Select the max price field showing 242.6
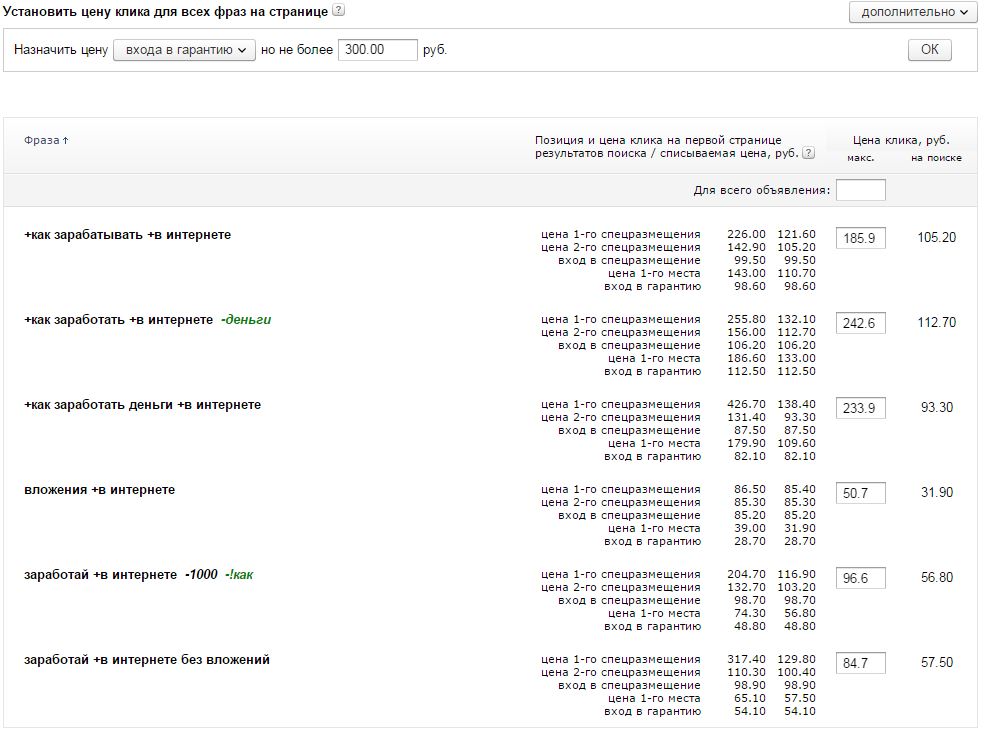This screenshot has height=734, width=991. [x=860, y=323]
